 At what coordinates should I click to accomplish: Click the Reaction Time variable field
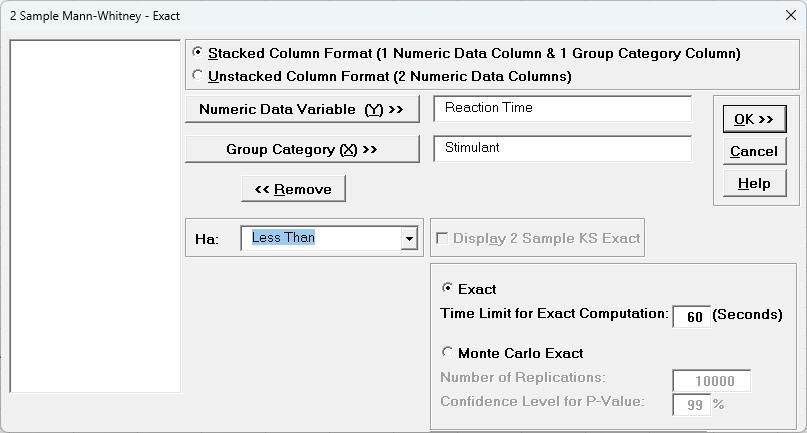(x=562, y=108)
